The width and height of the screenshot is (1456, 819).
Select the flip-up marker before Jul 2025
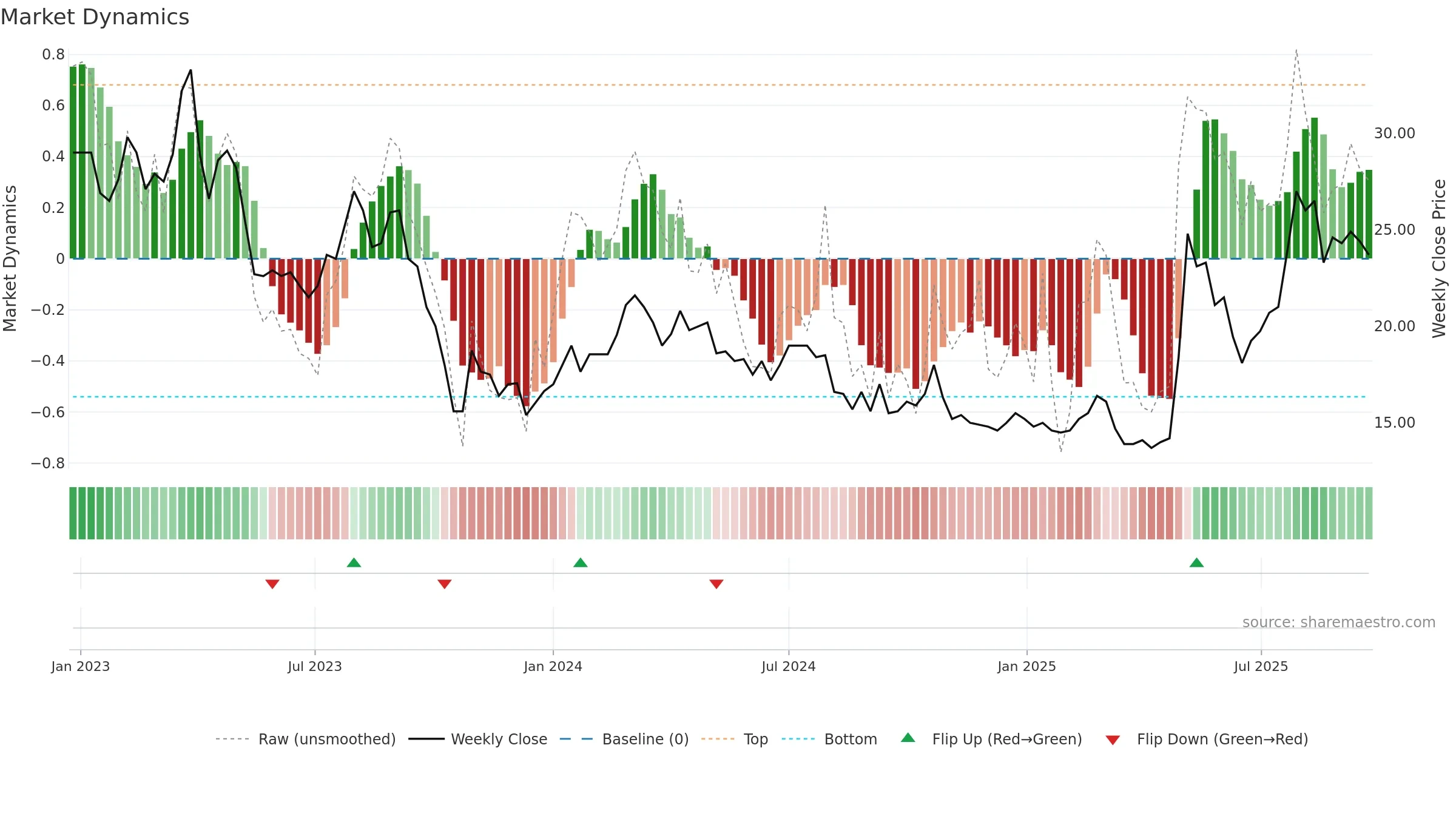1197,562
